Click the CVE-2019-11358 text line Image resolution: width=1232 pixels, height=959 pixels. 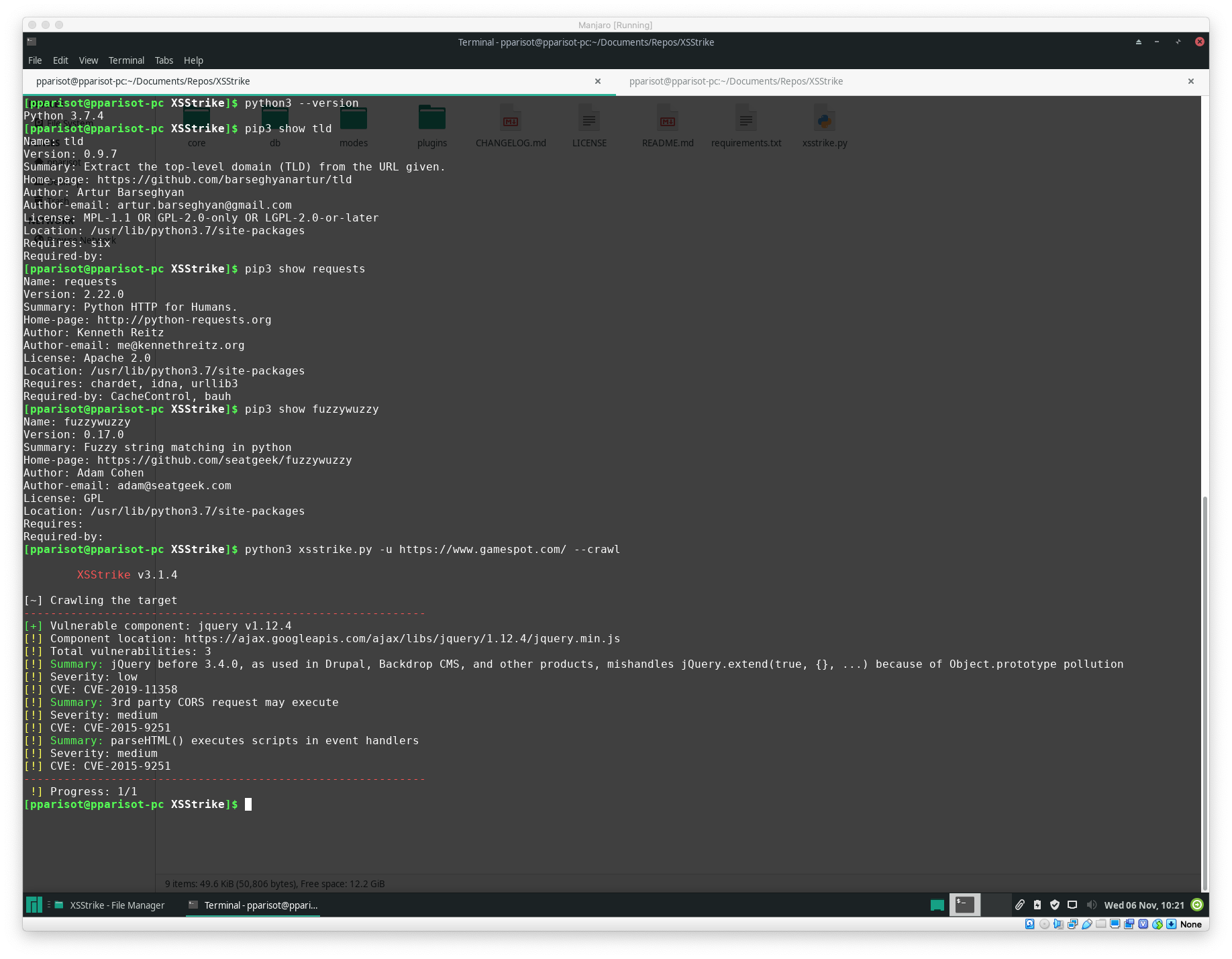101,690
